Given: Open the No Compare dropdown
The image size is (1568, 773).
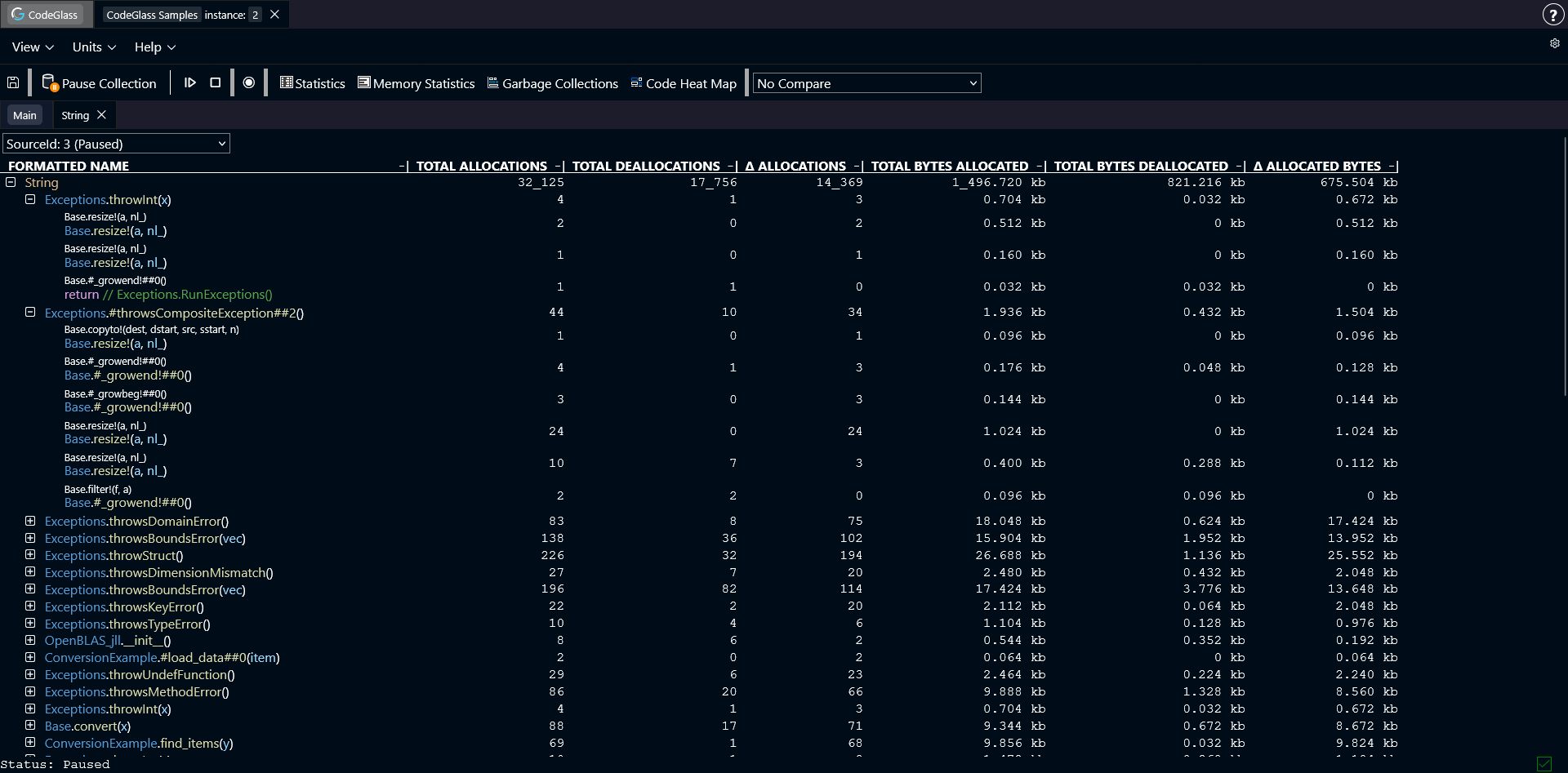Looking at the screenshot, I should pyautogui.click(x=866, y=82).
